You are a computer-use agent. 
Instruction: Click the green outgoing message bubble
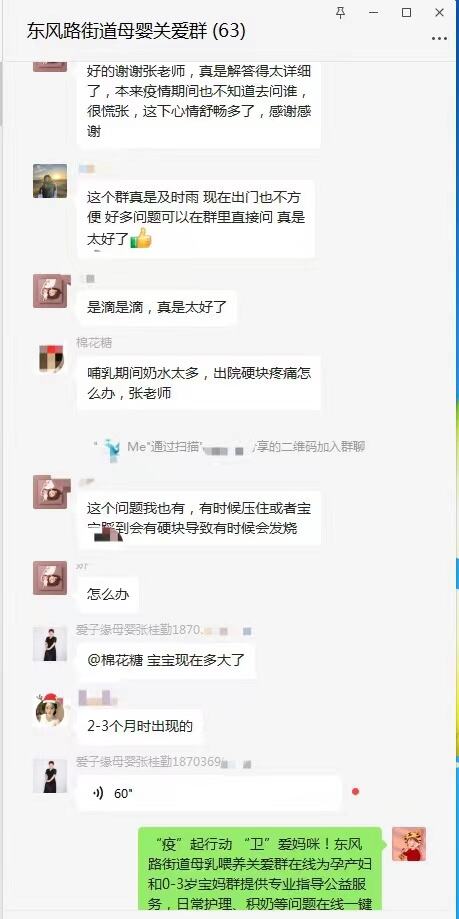[260, 873]
